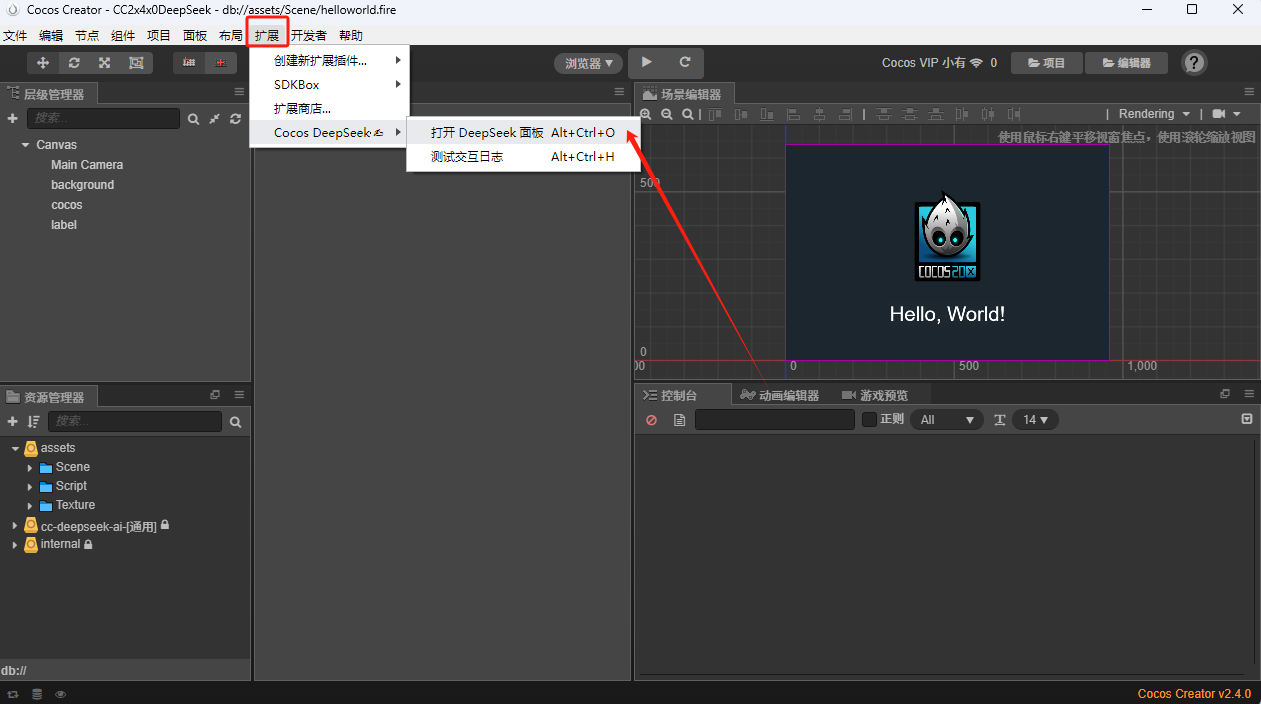Open the help question mark button

click(x=1194, y=62)
